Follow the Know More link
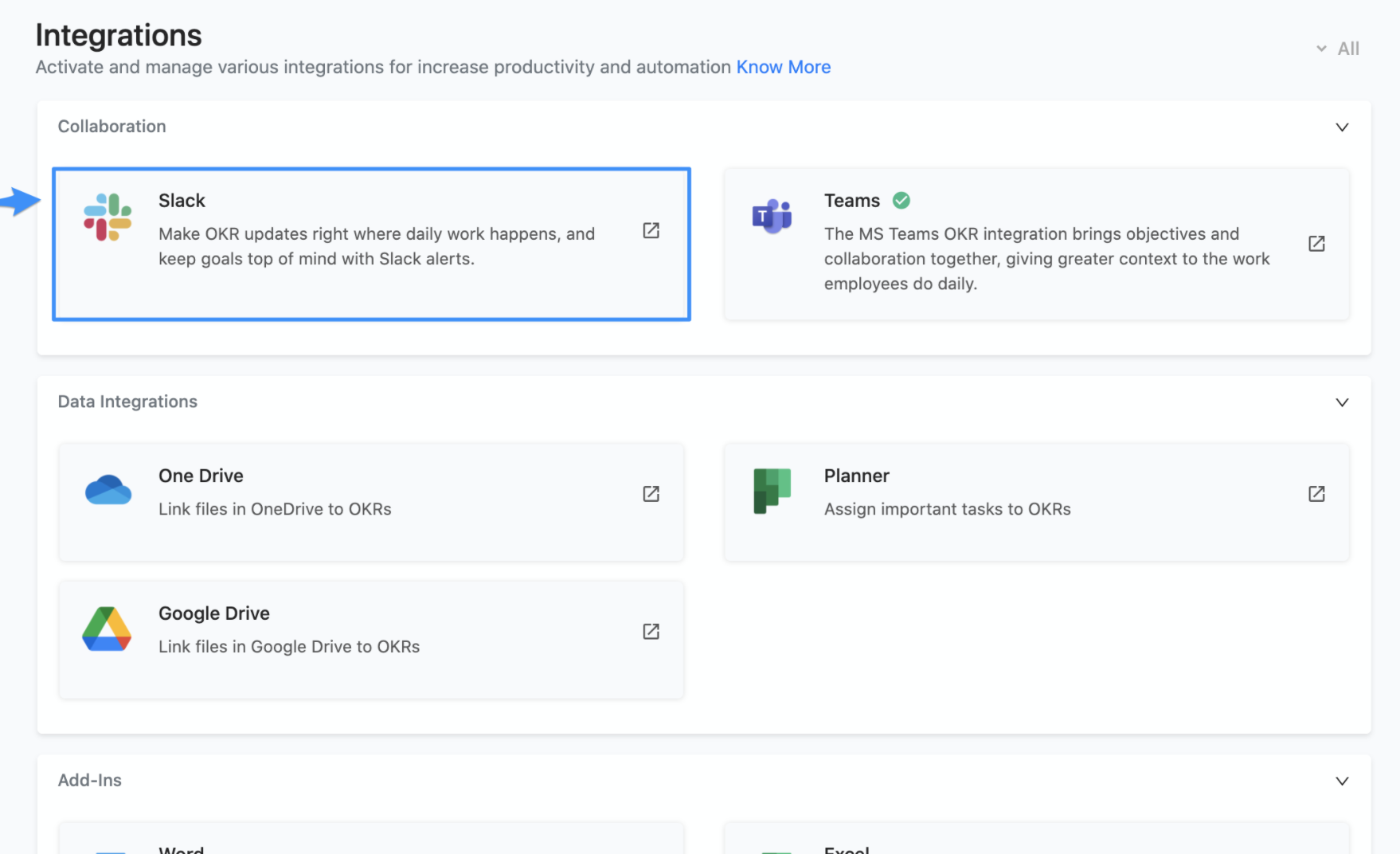1400x854 pixels. [783, 67]
